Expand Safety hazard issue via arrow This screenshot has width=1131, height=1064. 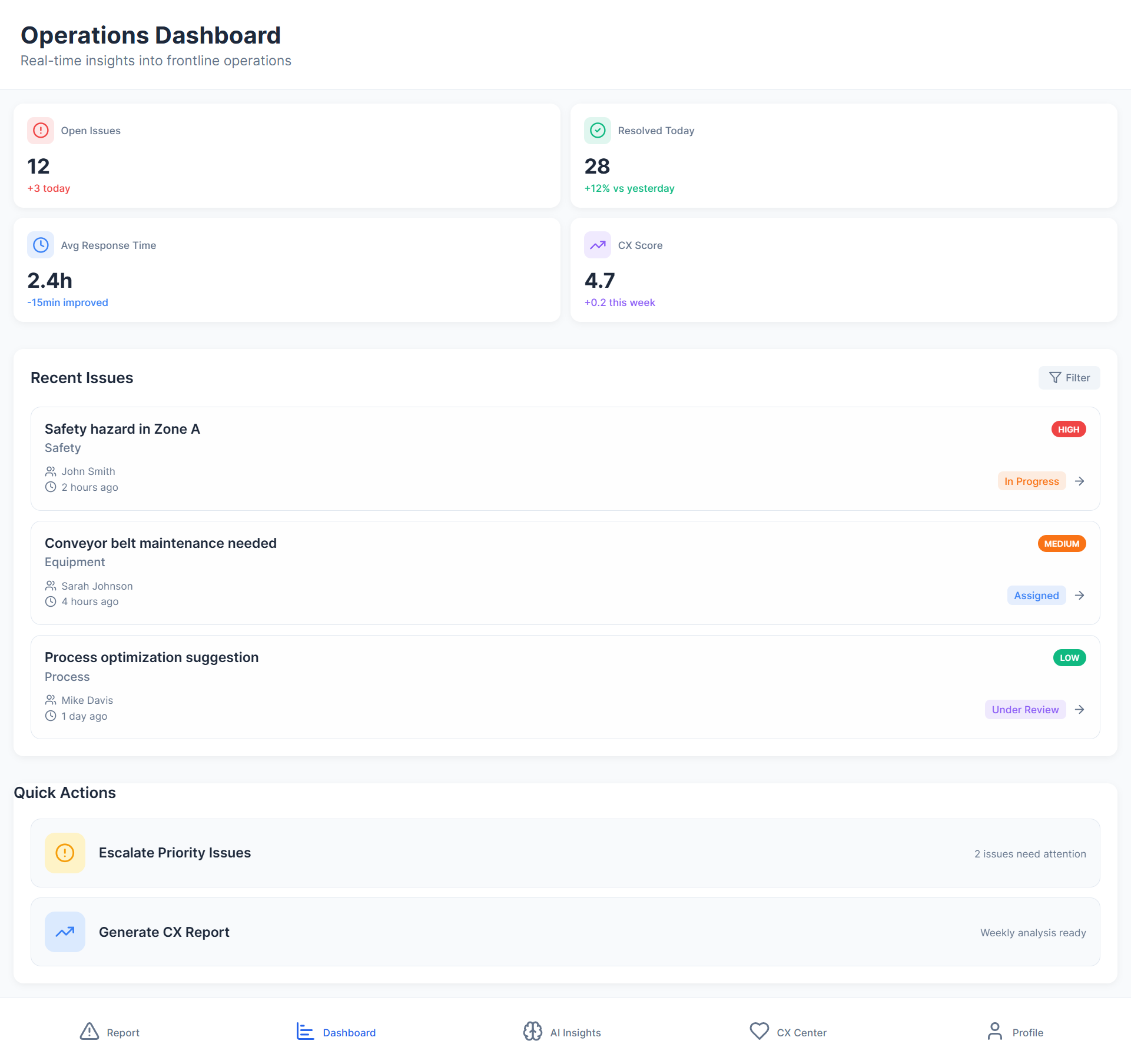(x=1079, y=481)
